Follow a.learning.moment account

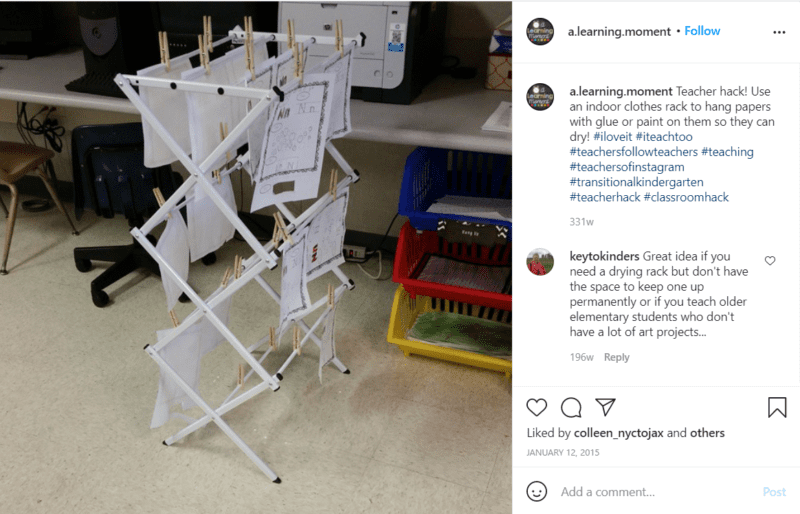702,31
